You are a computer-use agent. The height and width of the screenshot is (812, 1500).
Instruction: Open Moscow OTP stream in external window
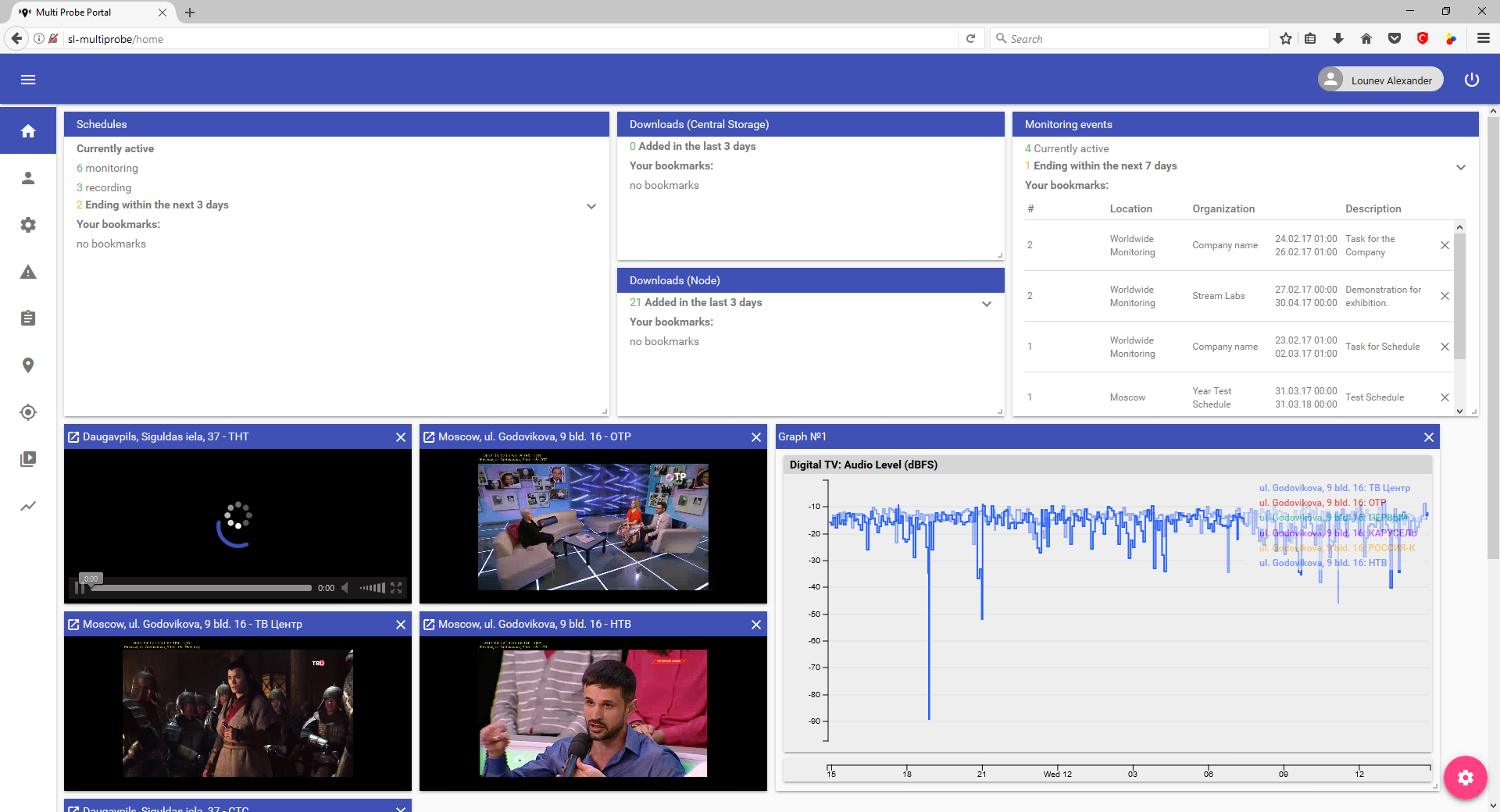coord(429,437)
